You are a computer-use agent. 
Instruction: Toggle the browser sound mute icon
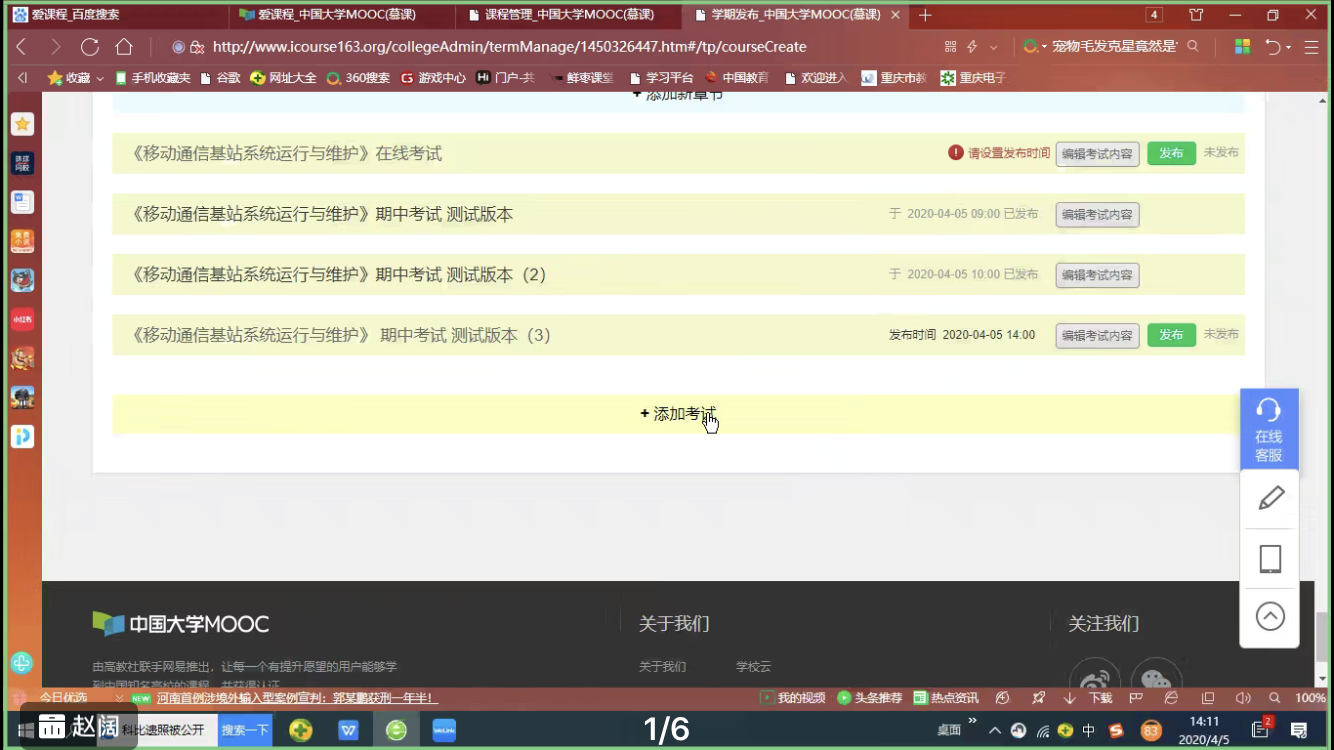pos(1243,698)
